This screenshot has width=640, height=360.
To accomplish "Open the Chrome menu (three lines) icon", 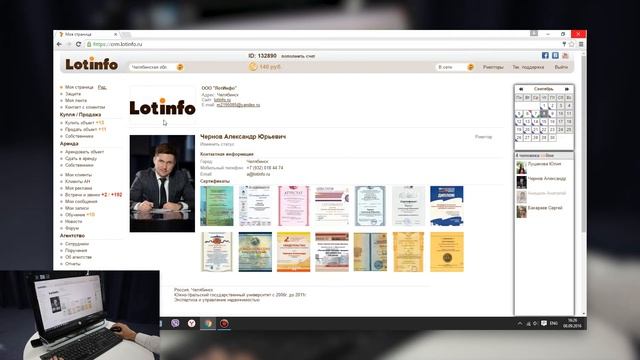I will 581,44.
